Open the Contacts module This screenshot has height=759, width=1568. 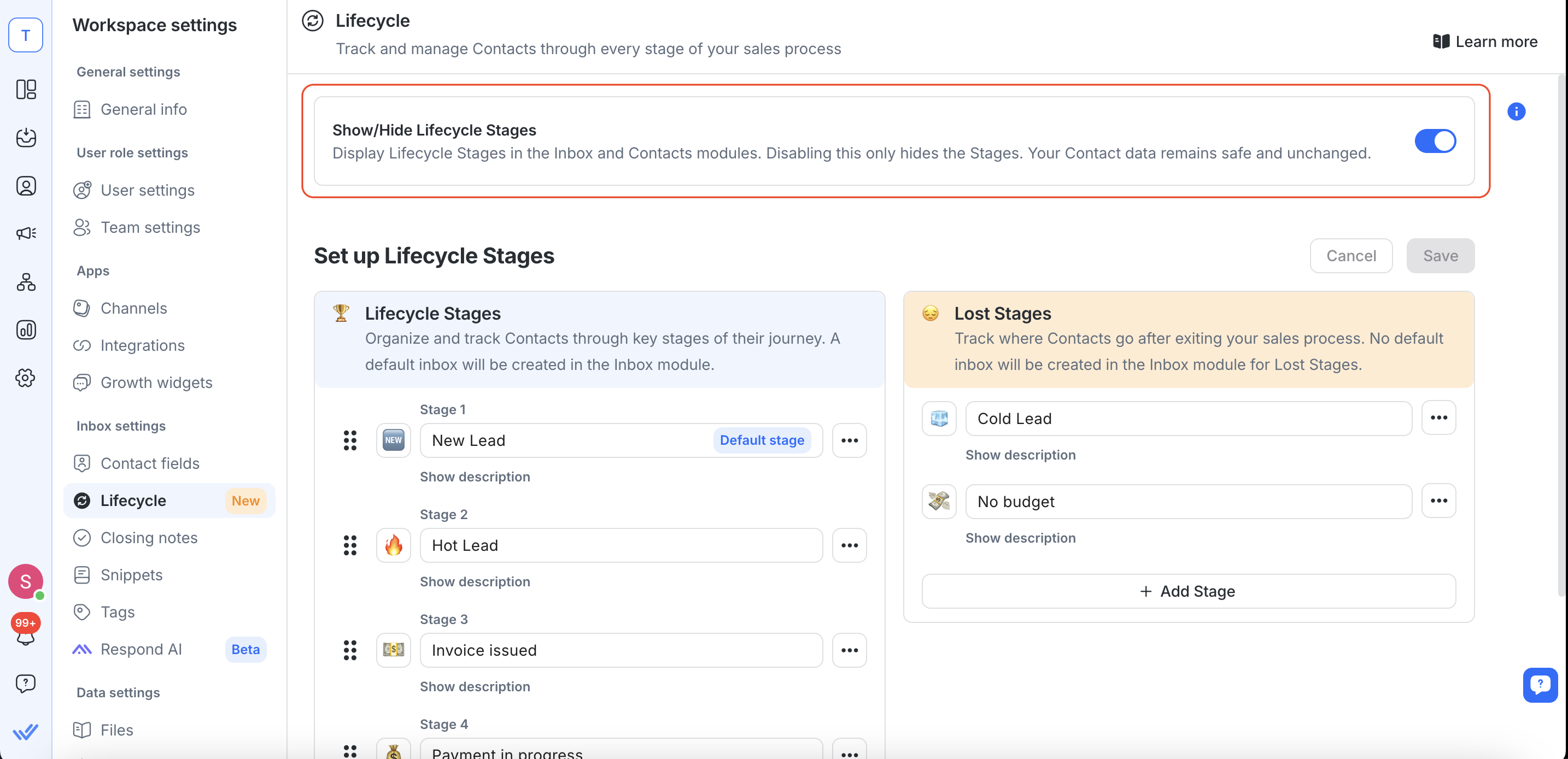[x=26, y=186]
